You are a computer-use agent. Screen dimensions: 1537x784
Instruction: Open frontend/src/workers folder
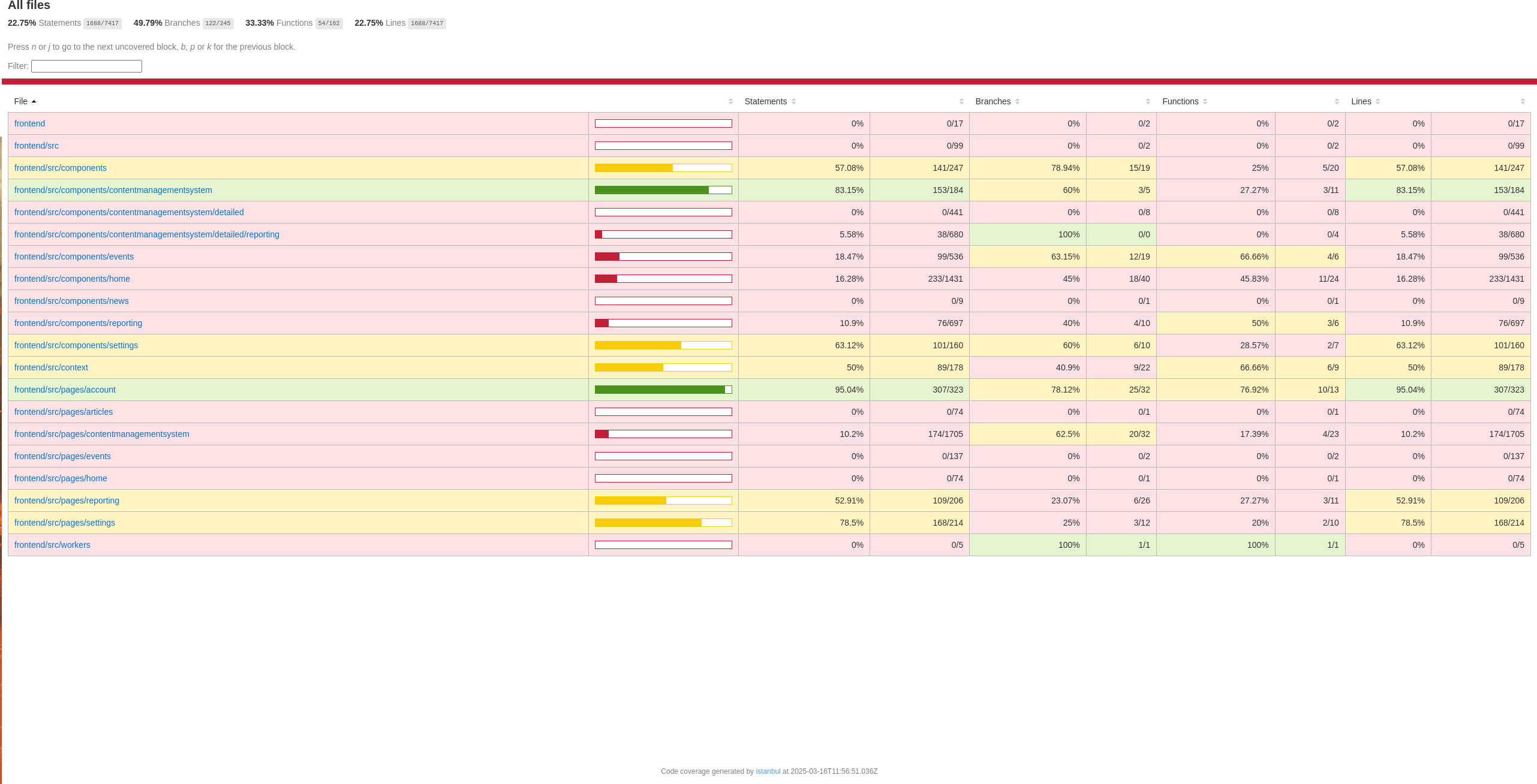pos(52,545)
